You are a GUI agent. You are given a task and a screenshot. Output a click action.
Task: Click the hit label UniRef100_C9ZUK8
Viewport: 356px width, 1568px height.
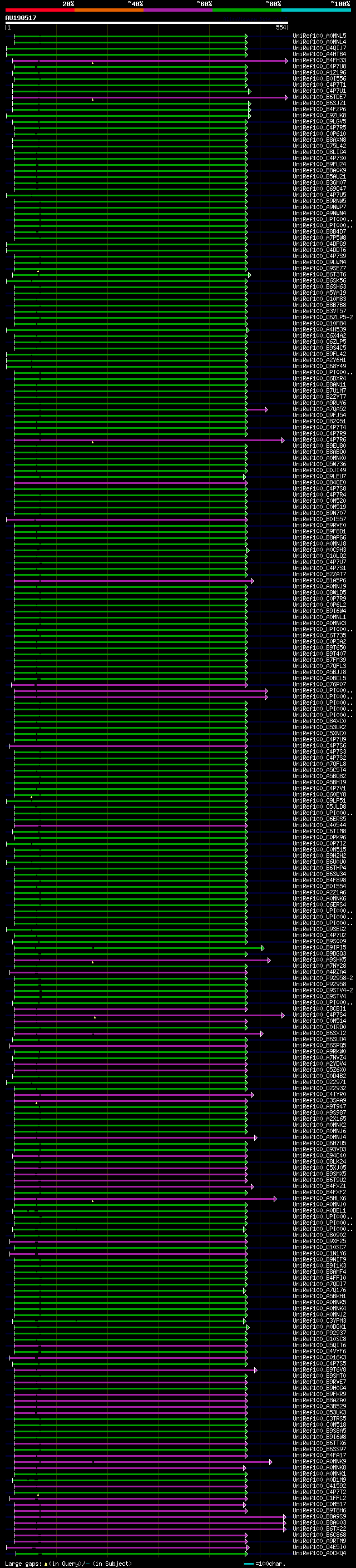click(319, 116)
